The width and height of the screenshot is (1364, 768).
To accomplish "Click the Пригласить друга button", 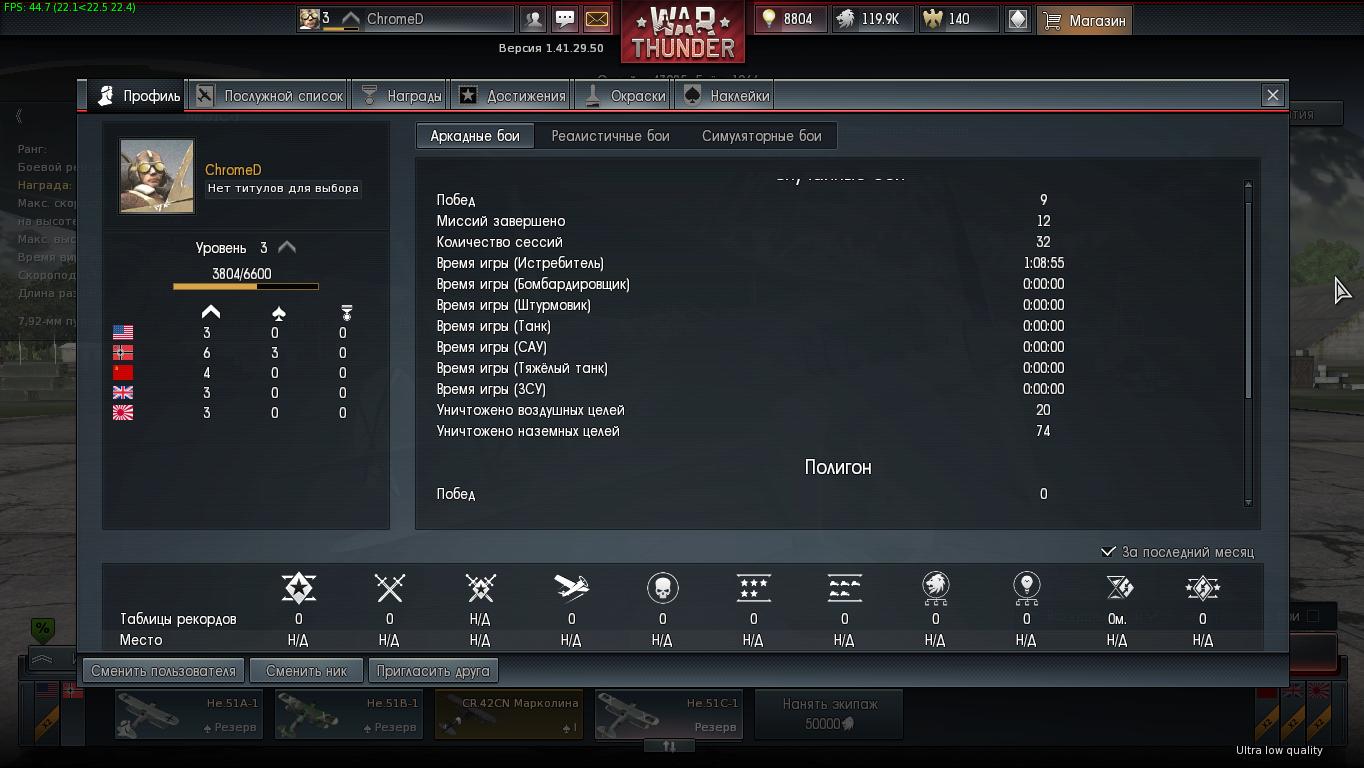I will point(433,671).
